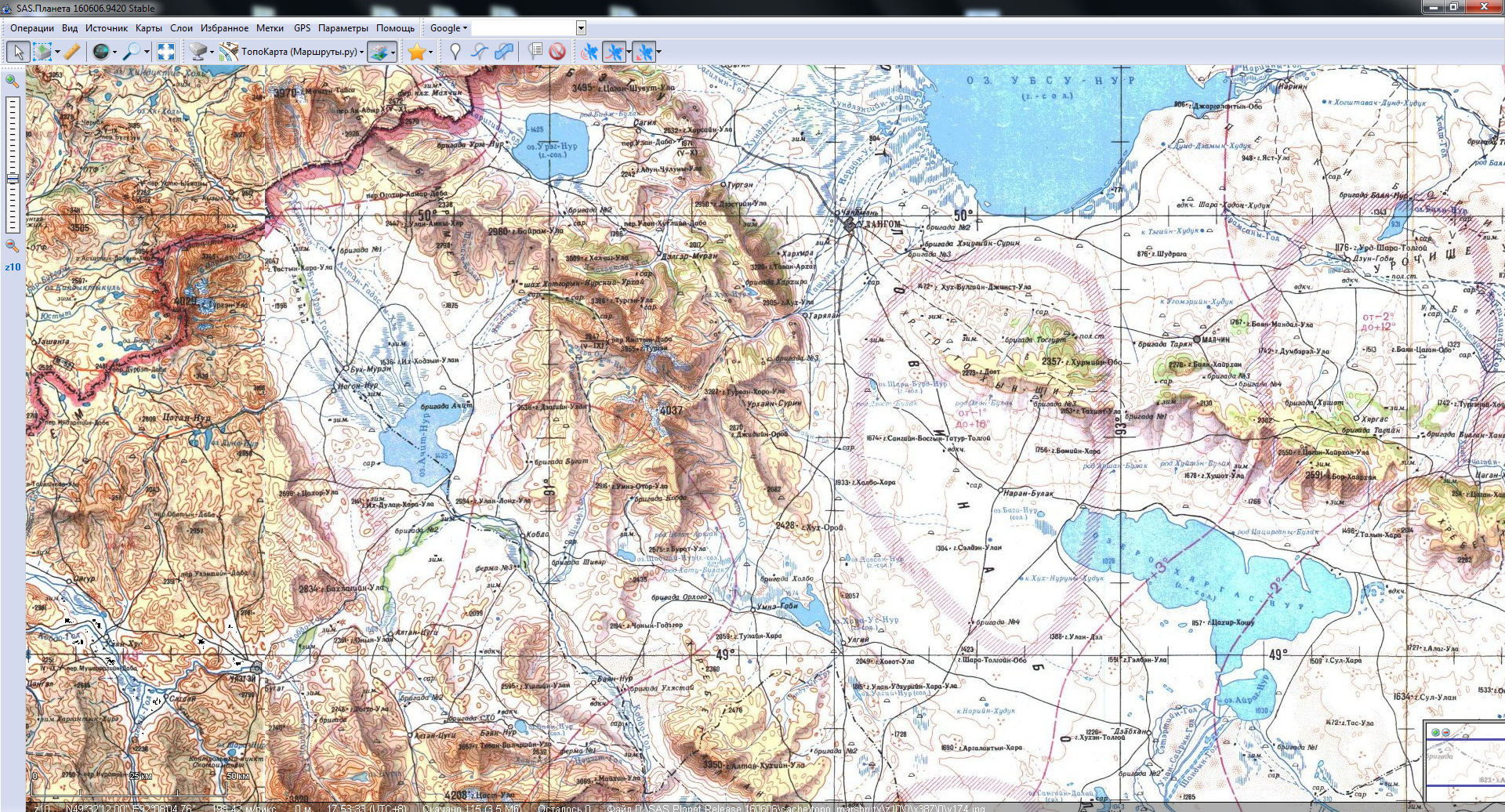Open the Источник menu

pos(107,28)
